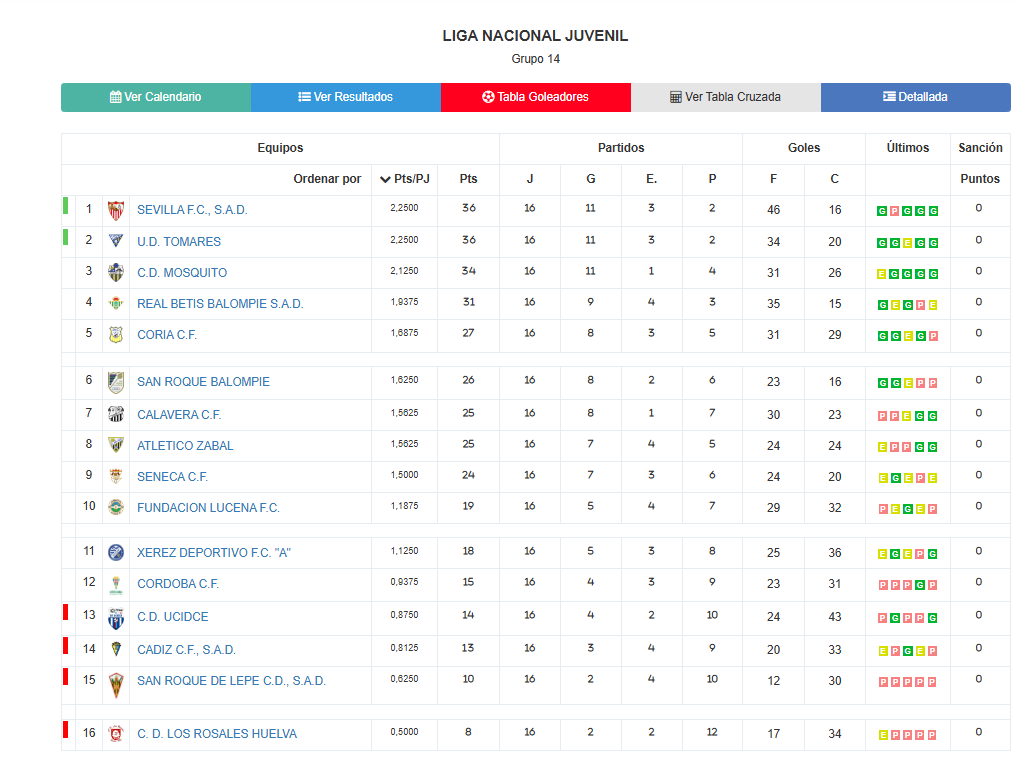Sort by G wins column header

(591, 179)
